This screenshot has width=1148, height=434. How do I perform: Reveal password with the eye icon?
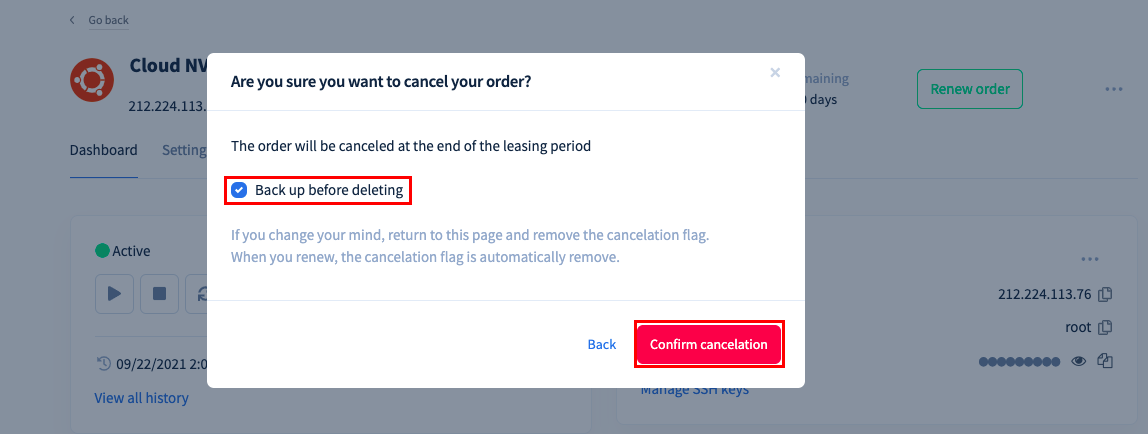click(1078, 361)
